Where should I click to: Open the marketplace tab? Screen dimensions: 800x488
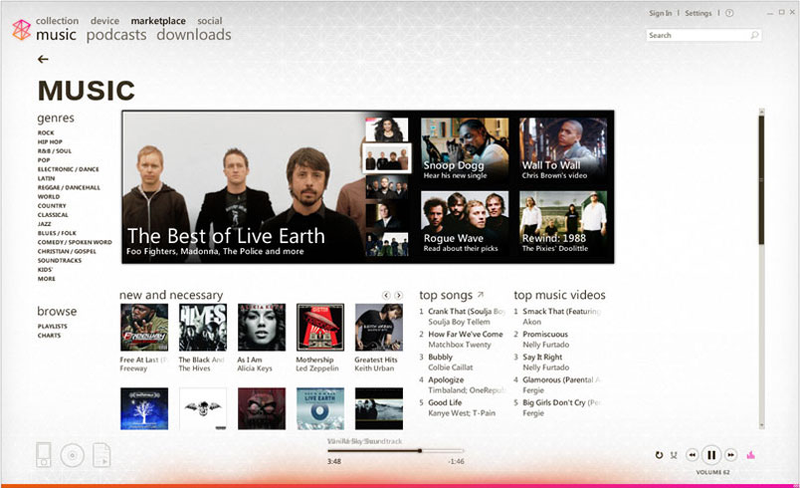(x=158, y=21)
